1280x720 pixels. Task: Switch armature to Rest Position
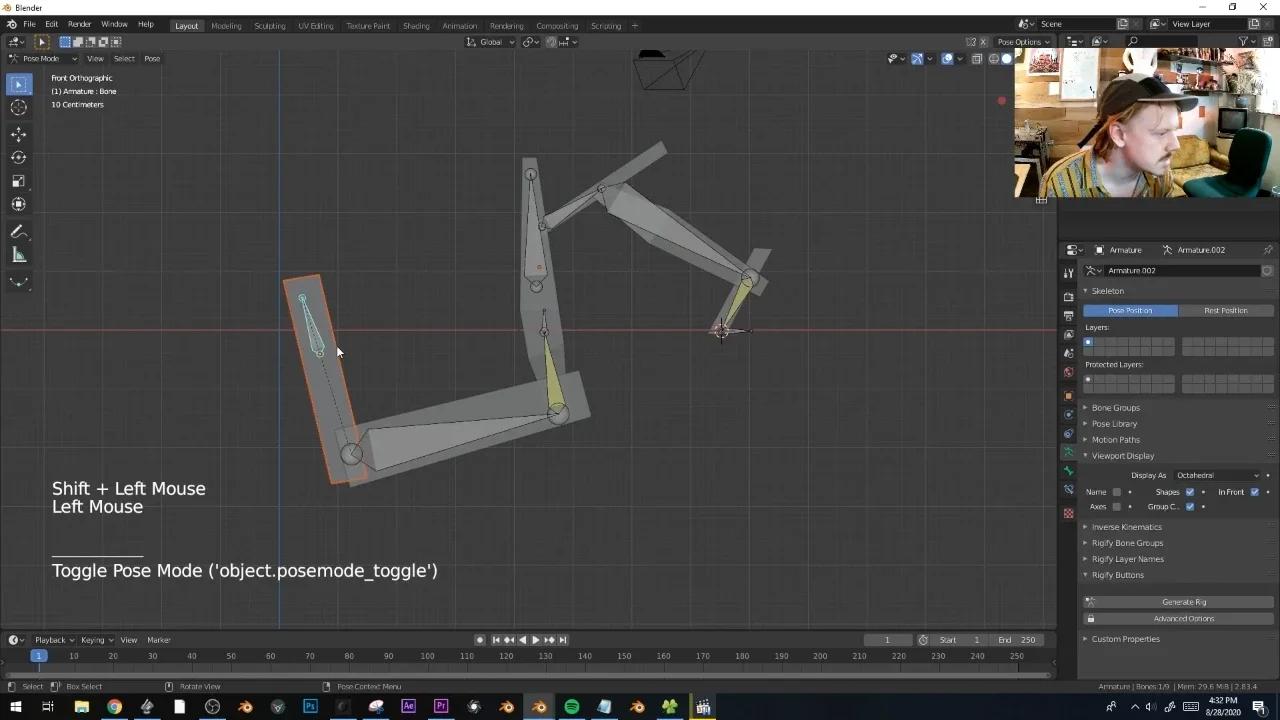(1225, 310)
